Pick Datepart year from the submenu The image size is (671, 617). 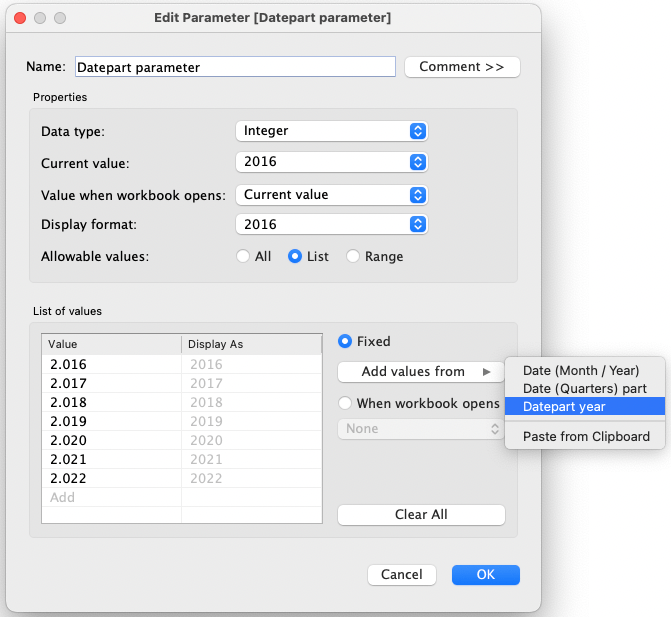tap(564, 406)
